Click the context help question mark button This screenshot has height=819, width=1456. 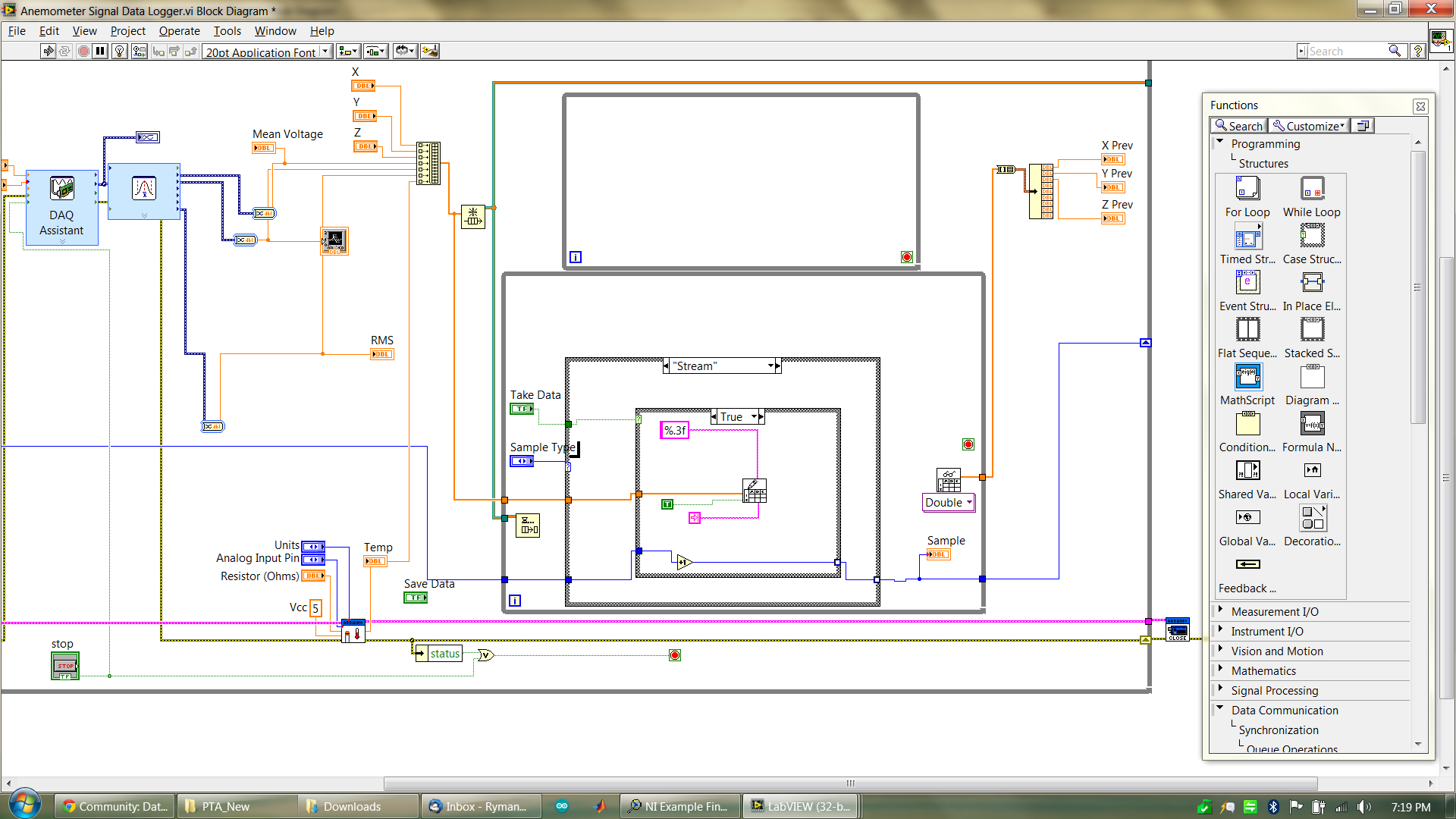[1417, 51]
